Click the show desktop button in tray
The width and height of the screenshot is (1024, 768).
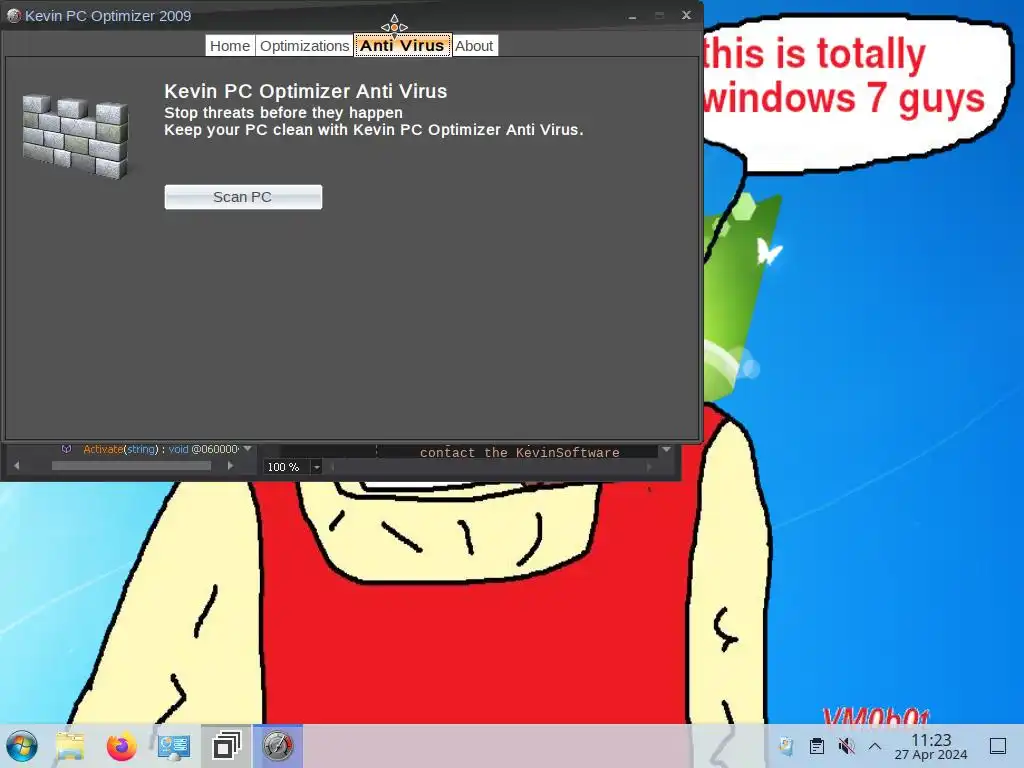tap(998, 746)
